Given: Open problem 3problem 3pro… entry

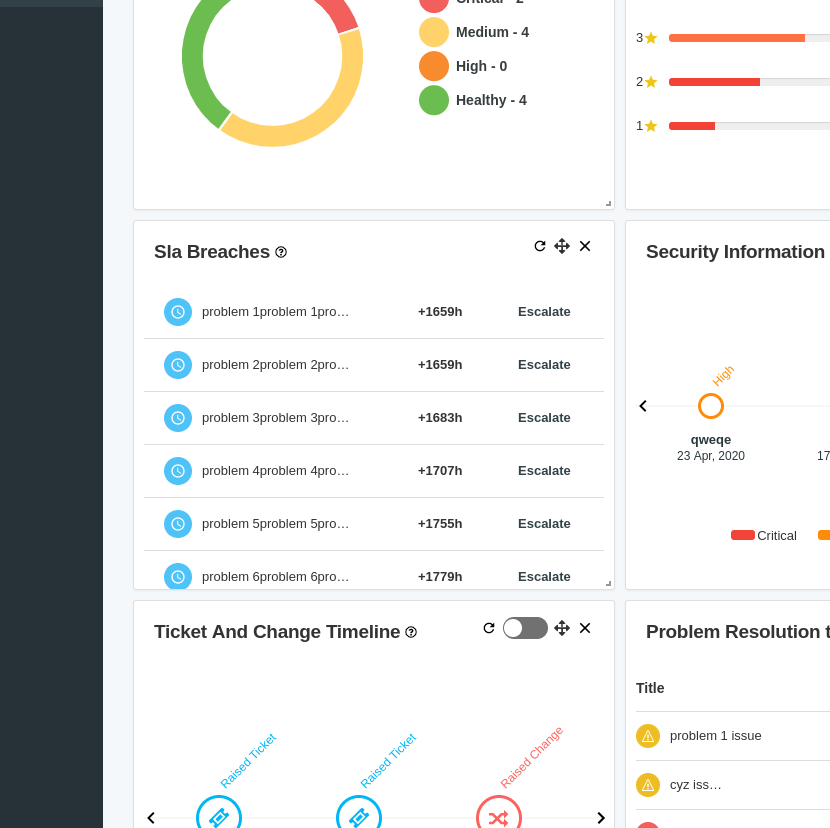Looking at the screenshot, I should point(275,418).
